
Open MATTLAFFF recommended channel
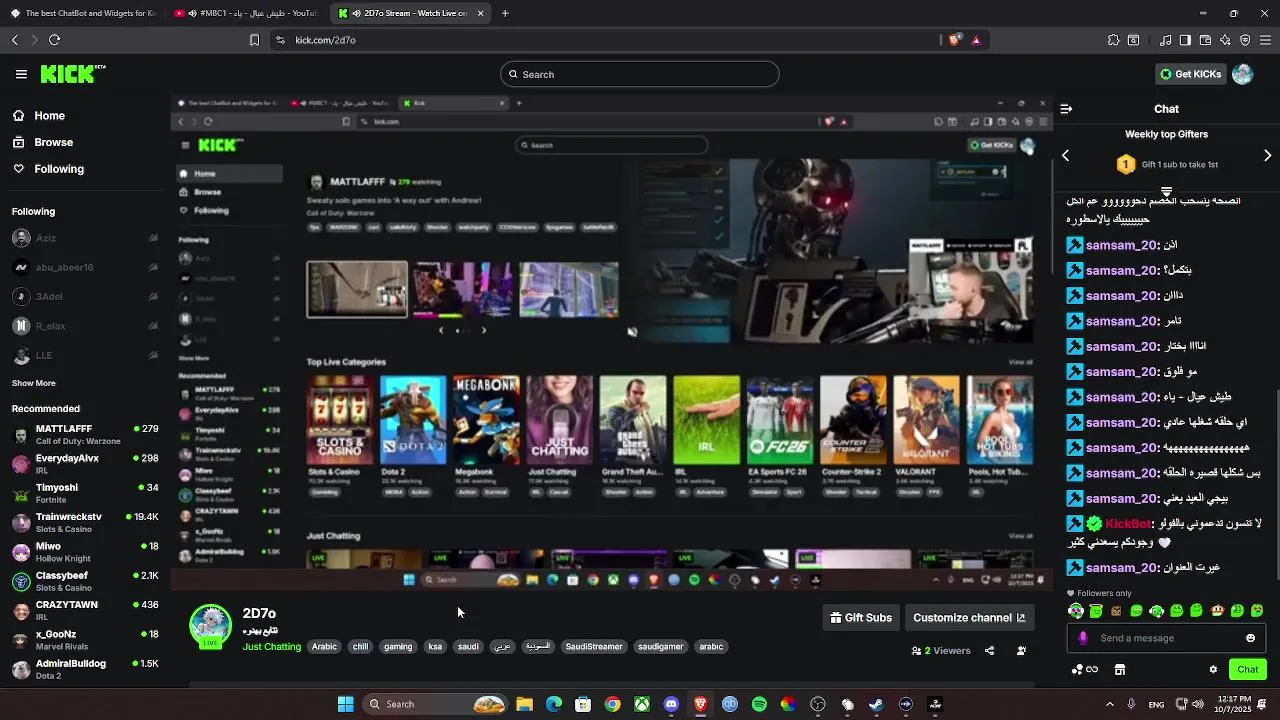(x=85, y=435)
